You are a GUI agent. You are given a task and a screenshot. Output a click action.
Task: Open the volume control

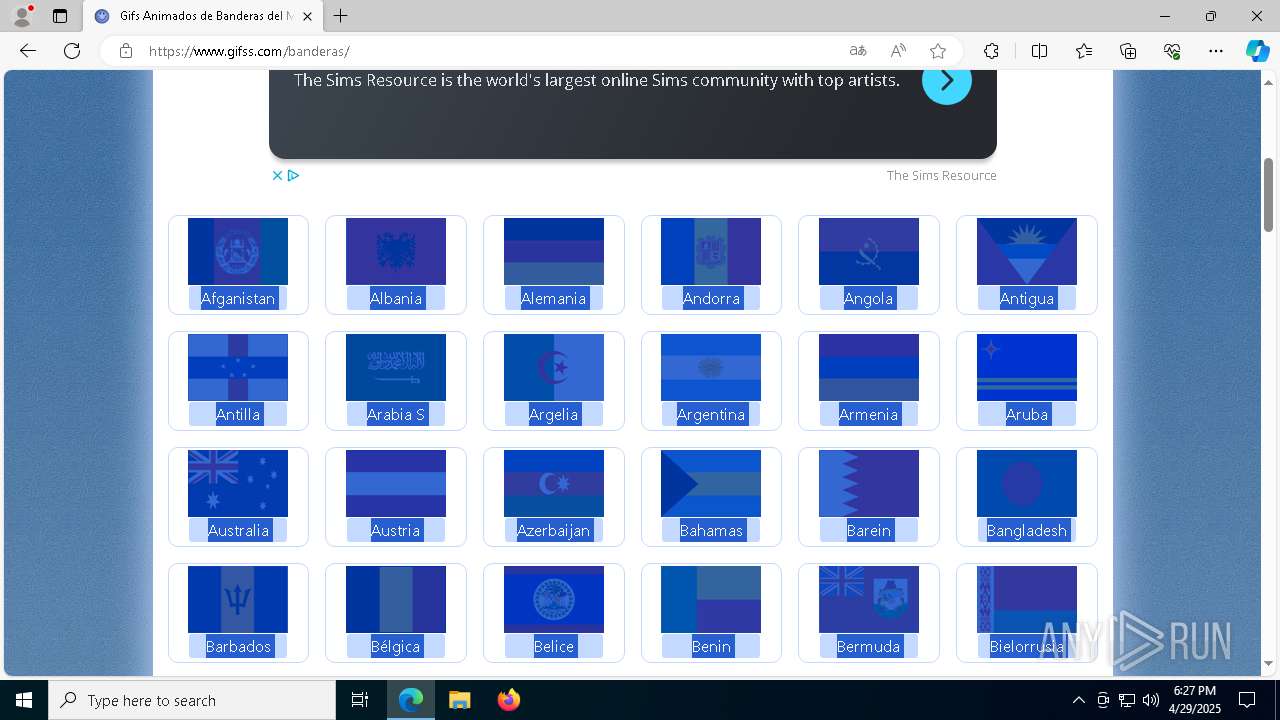click(1150, 700)
